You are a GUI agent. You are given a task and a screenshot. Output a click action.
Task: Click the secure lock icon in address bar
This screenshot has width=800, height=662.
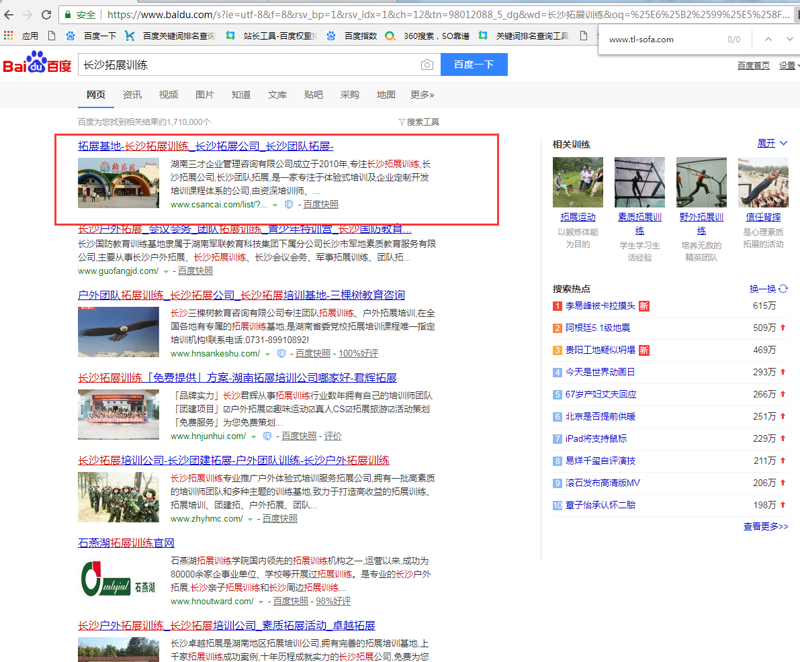pyautogui.click(x=68, y=15)
